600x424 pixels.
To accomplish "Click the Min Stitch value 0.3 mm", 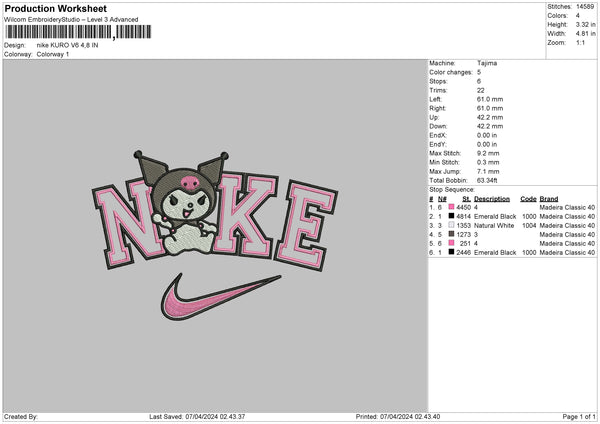I will point(488,162).
